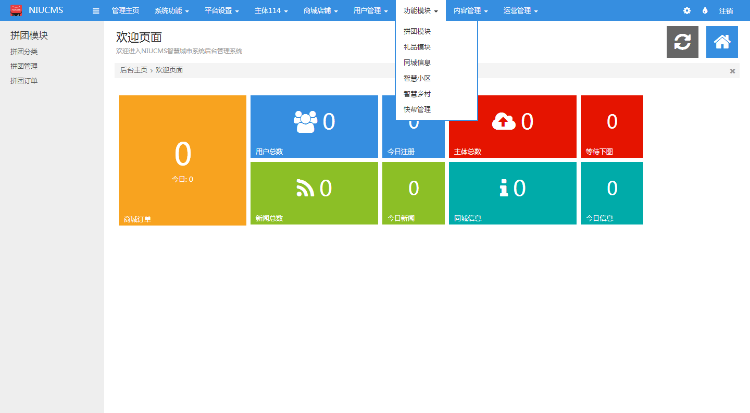Open the blue 今日注册 tile
This screenshot has width=750, height=413.
(413, 139)
